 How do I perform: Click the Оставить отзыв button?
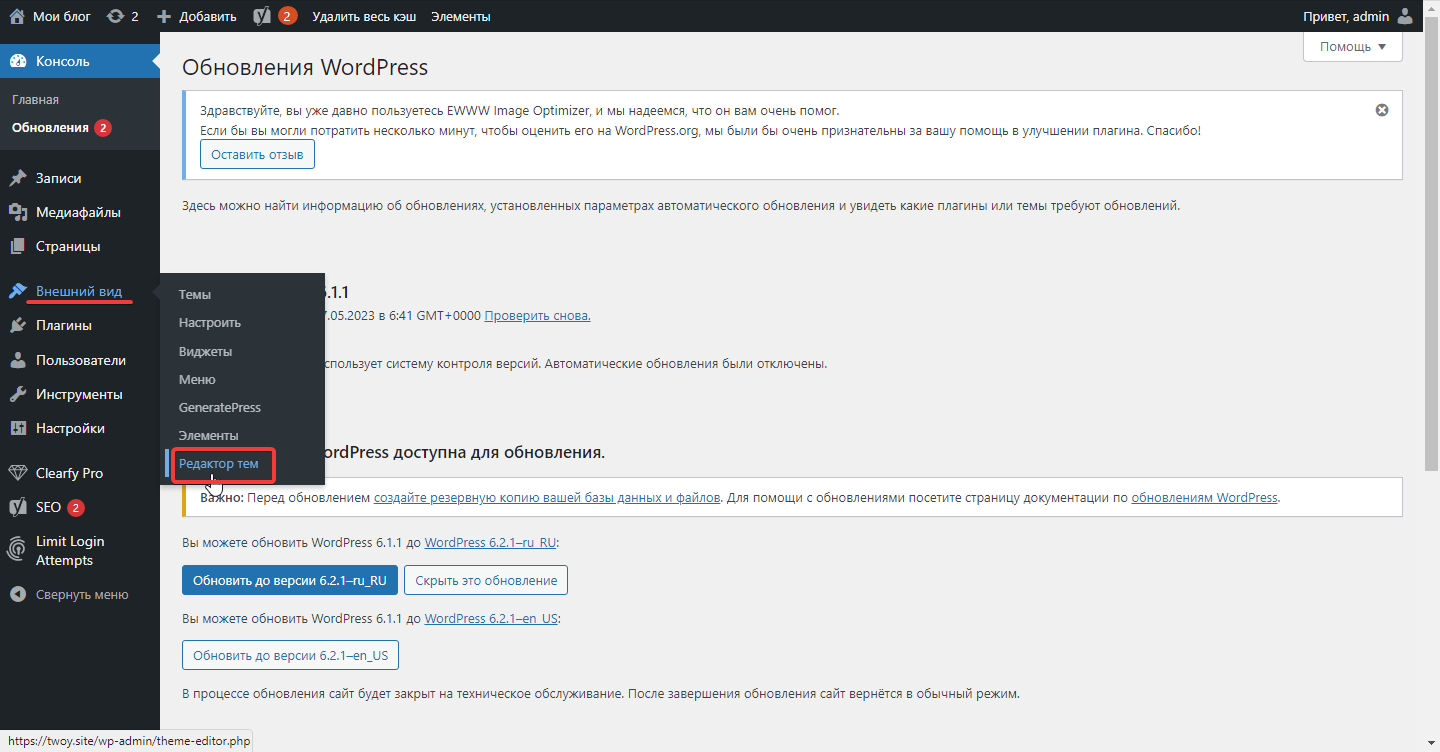pos(258,155)
